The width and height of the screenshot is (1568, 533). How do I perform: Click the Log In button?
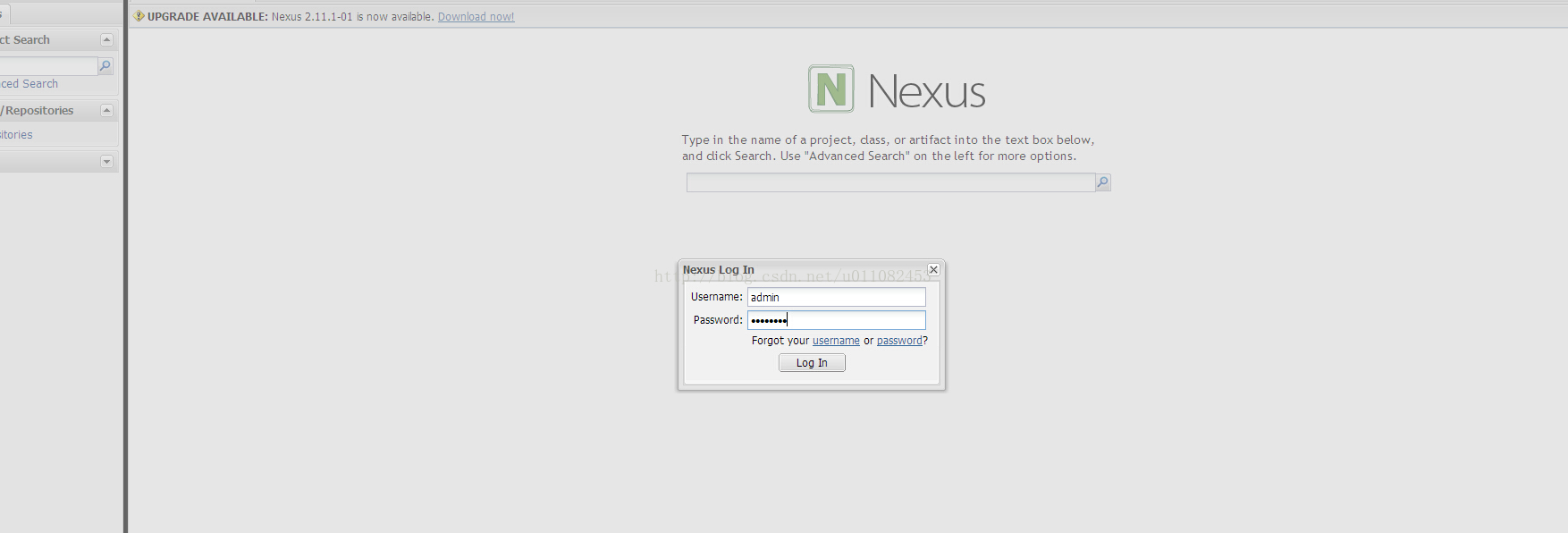[x=812, y=363]
